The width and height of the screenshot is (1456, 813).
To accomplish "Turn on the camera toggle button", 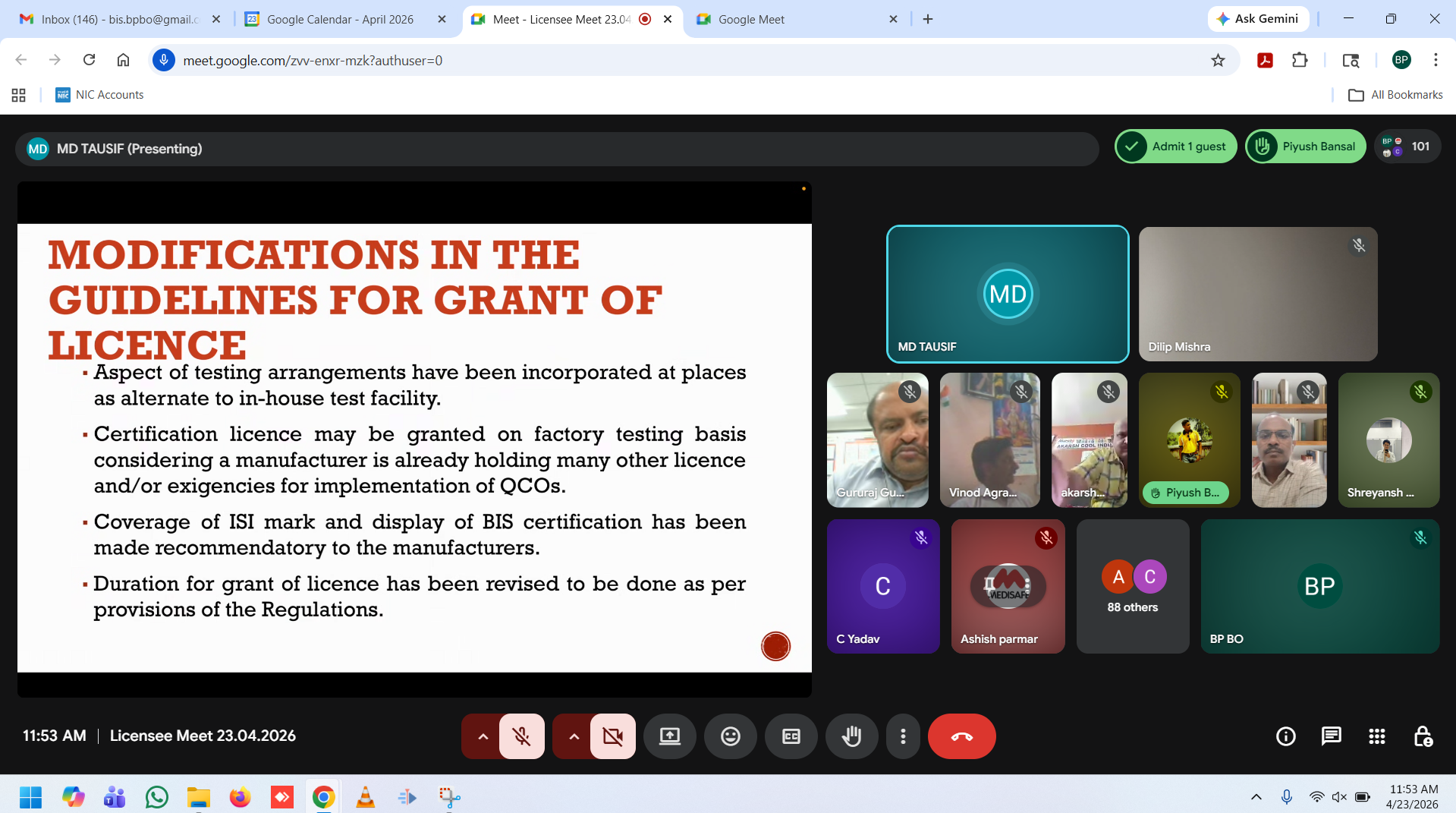I will [612, 736].
